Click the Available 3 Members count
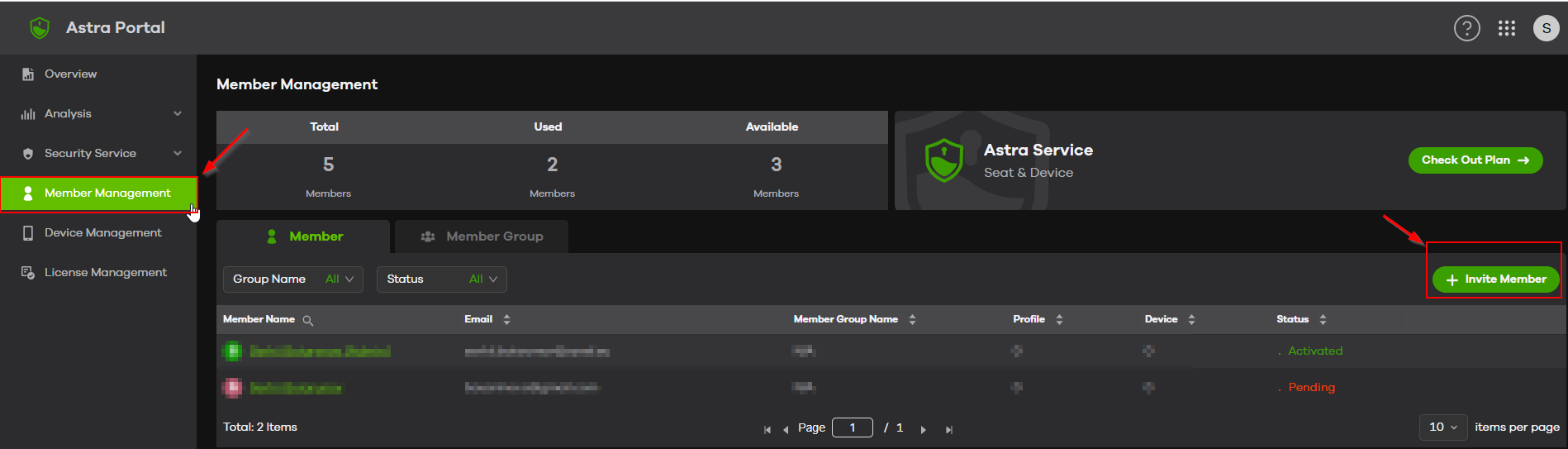 point(776,165)
